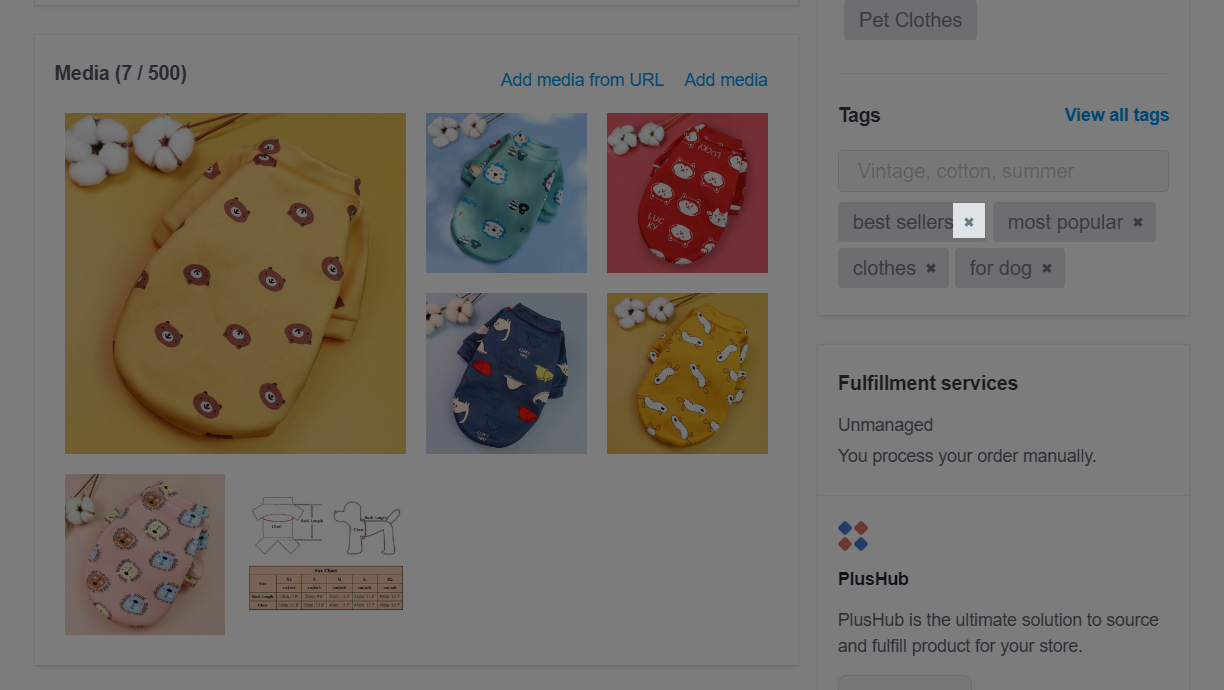Viewport: 1224px width, 690px height.
Task: Select the large yellow bear sweater image
Action: [x=236, y=283]
